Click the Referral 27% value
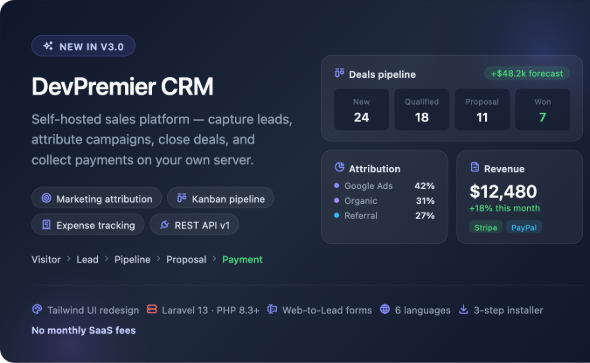This screenshot has width=590, height=363. pyautogui.click(x=425, y=216)
